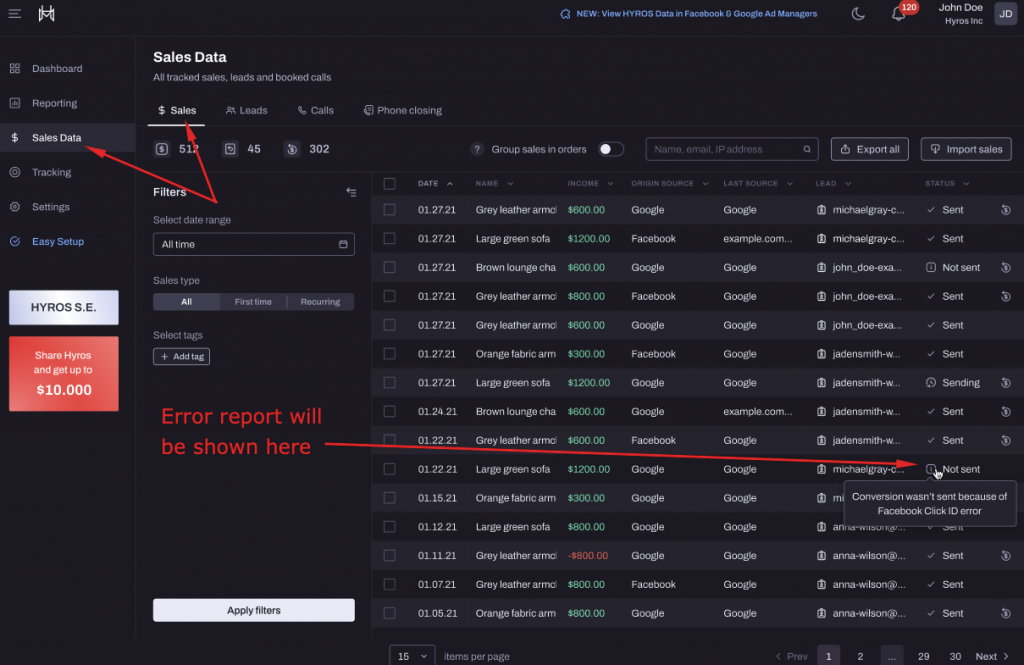Image resolution: width=1024 pixels, height=665 pixels.
Task: Switch to the Sales tab
Action: [176, 110]
